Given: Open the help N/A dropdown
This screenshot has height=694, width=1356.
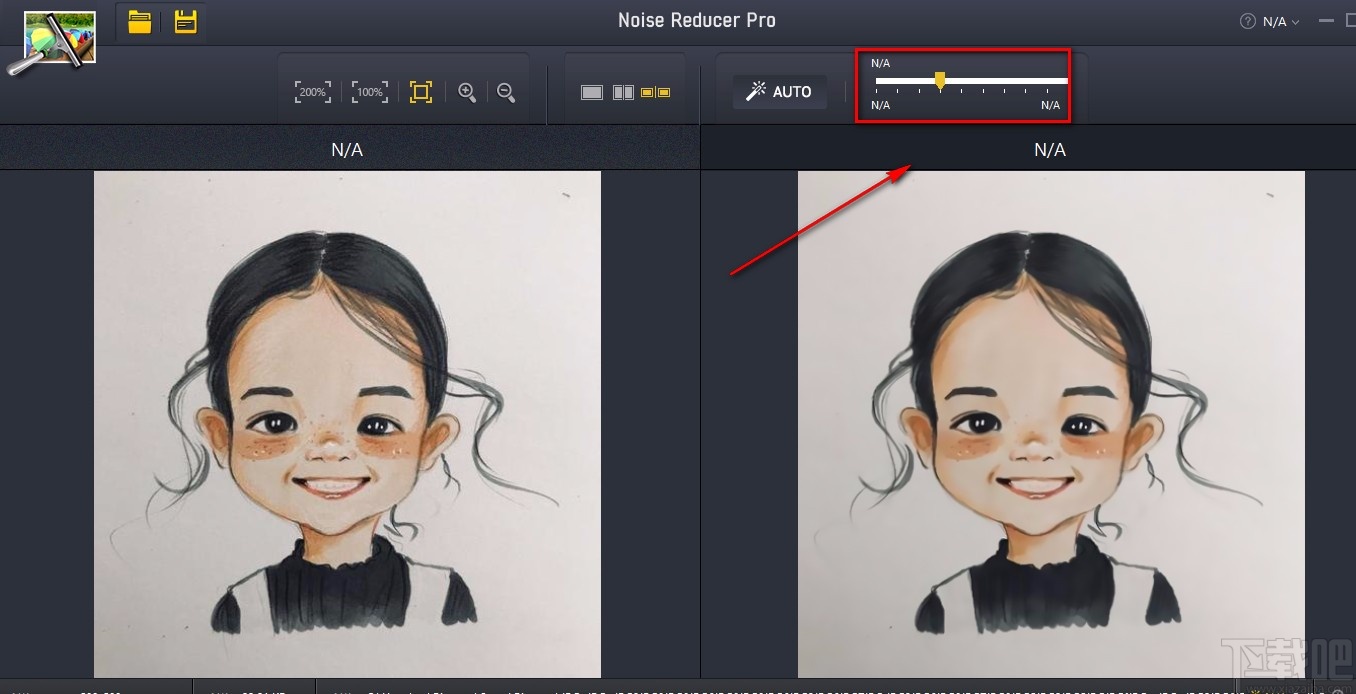Looking at the screenshot, I should [x=1281, y=21].
